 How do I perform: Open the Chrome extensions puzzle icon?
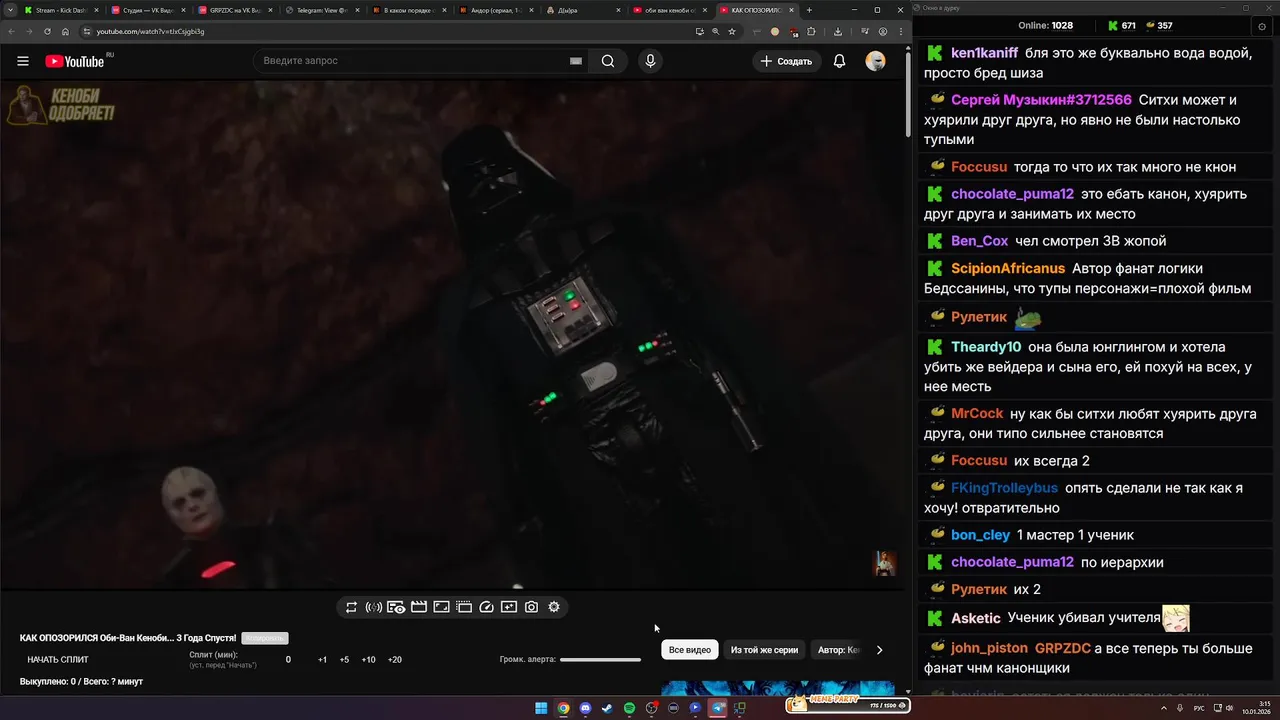[810, 31]
